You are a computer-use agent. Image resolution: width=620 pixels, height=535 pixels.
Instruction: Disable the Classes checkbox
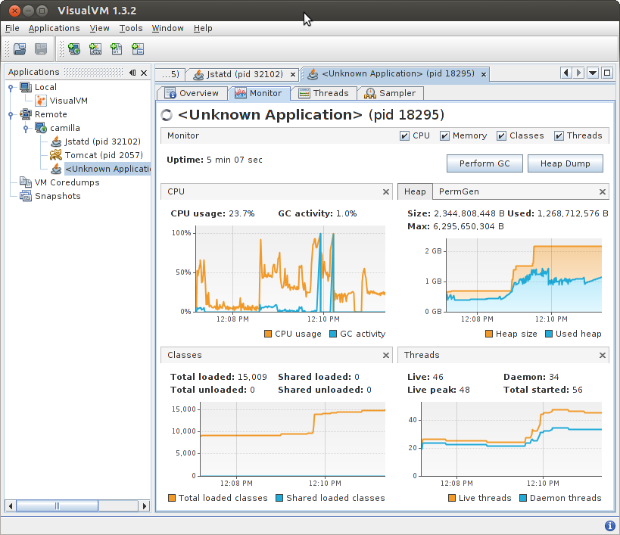[x=500, y=136]
